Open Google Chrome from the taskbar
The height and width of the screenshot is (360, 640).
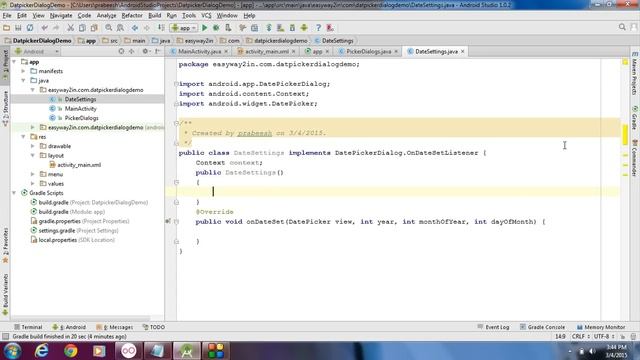click(x=71, y=351)
